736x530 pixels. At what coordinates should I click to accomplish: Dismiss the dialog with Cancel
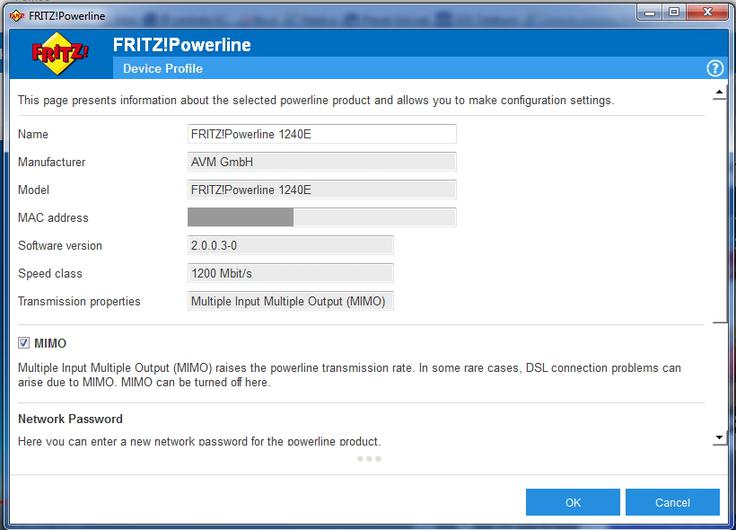point(672,502)
